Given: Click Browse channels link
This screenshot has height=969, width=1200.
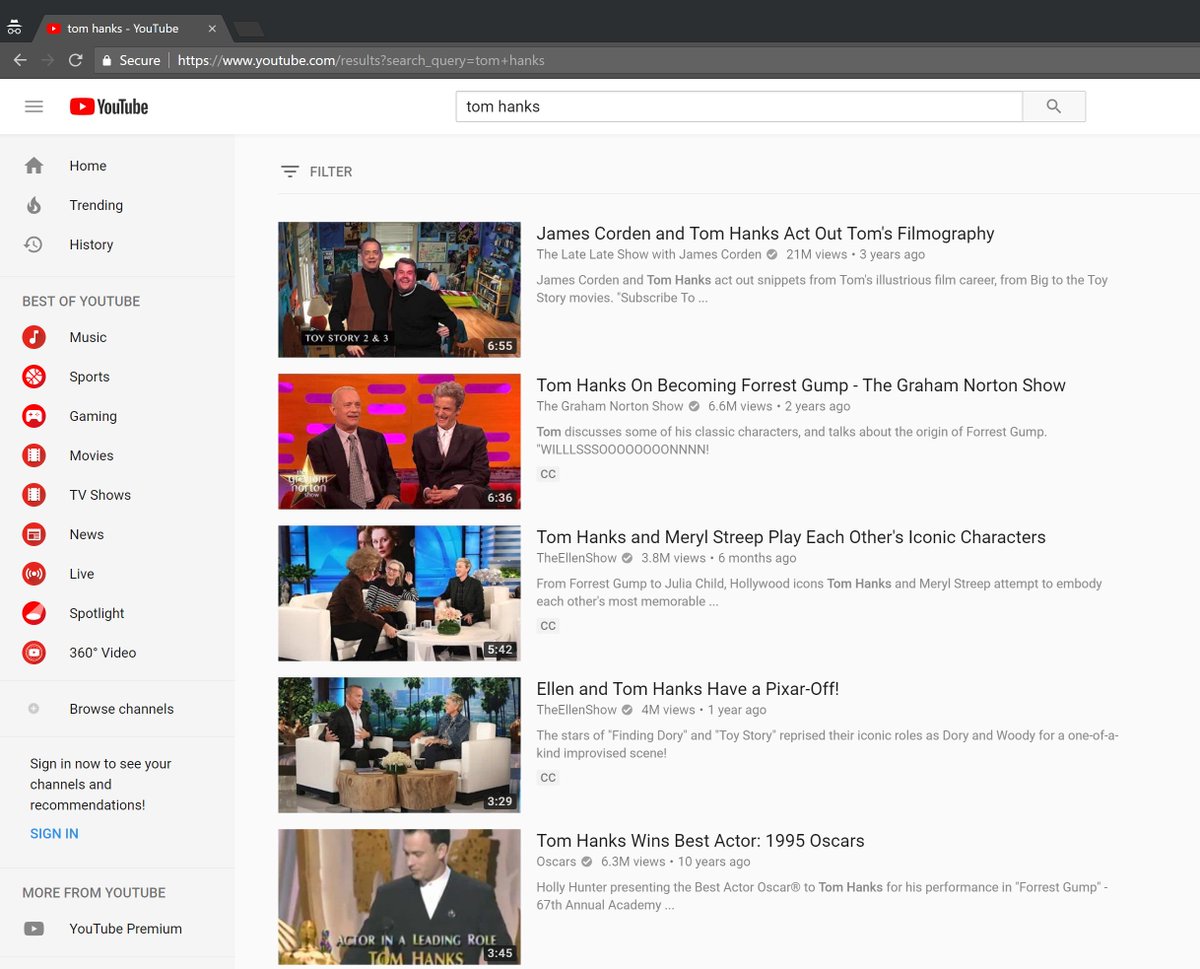Looking at the screenshot, I should coord(121,709).
